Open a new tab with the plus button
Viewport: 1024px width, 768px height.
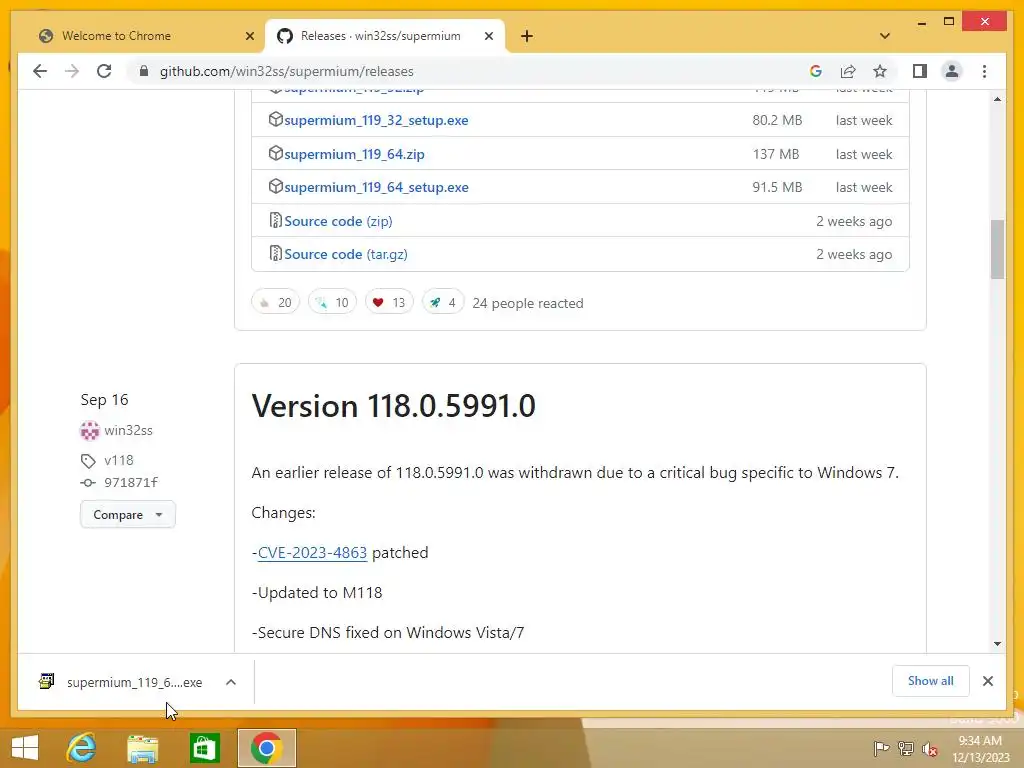(527, 36)
